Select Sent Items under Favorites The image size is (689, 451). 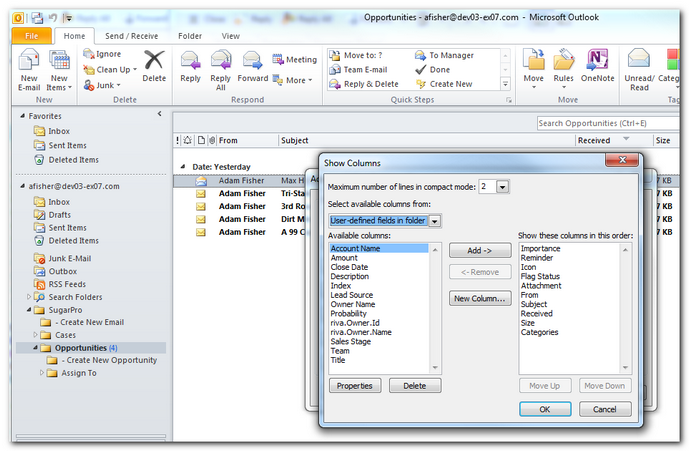[x=67, y=145]
